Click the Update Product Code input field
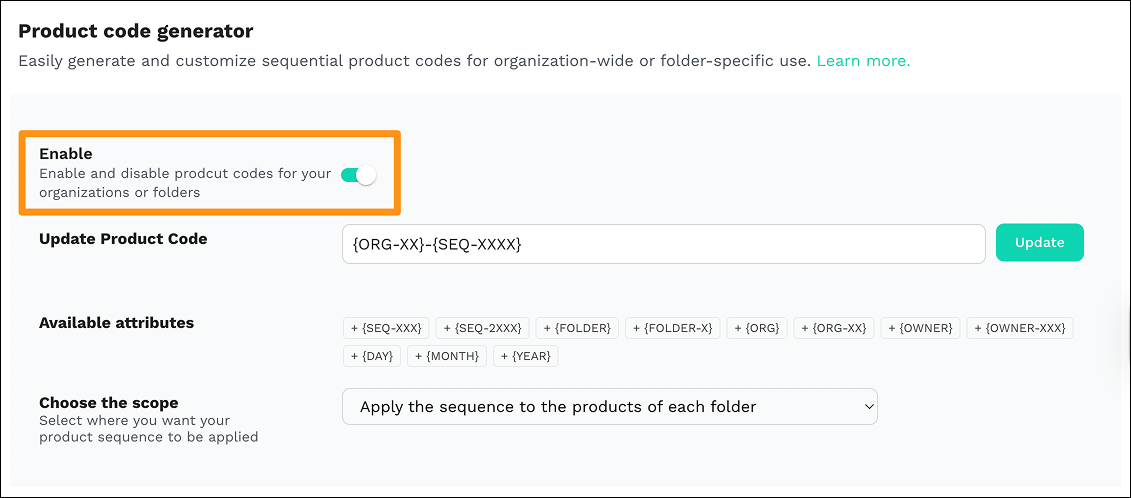Image resolution: width=1131 pixels, height=498 pixels. coord(663,244)
